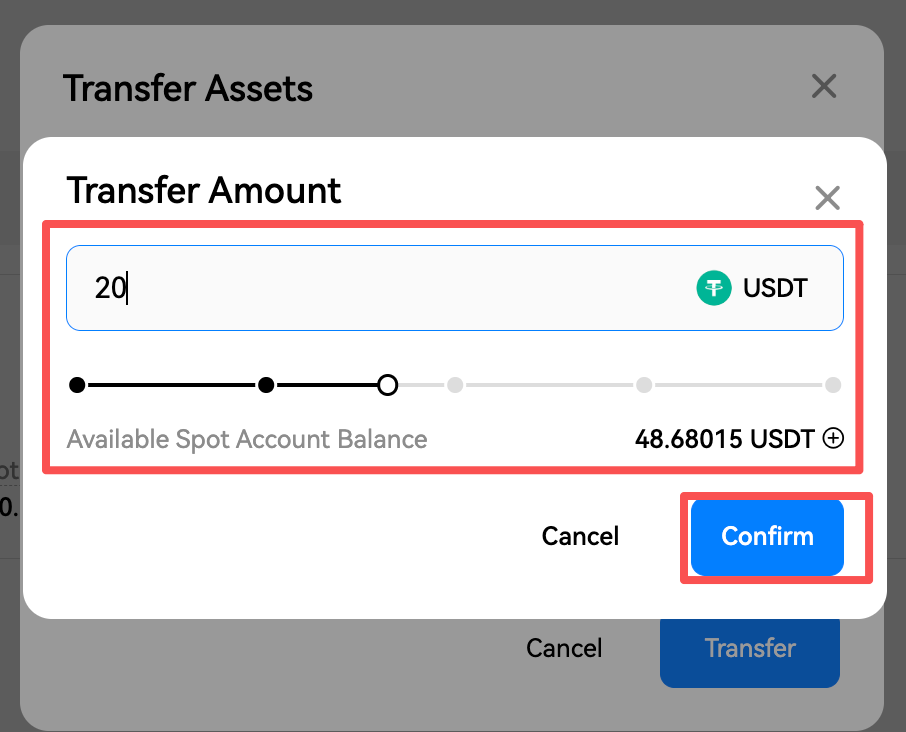This screenshot has height=732, width=906.
Task: Cancel in the Transfer Assets dialog
Action: [564, 648]
